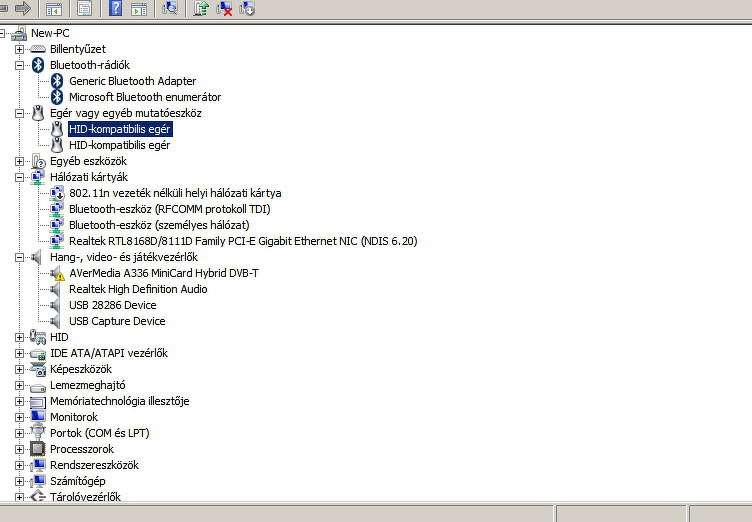Click the AVerMedia warning-marked device icon

click(x=58, y=273)
